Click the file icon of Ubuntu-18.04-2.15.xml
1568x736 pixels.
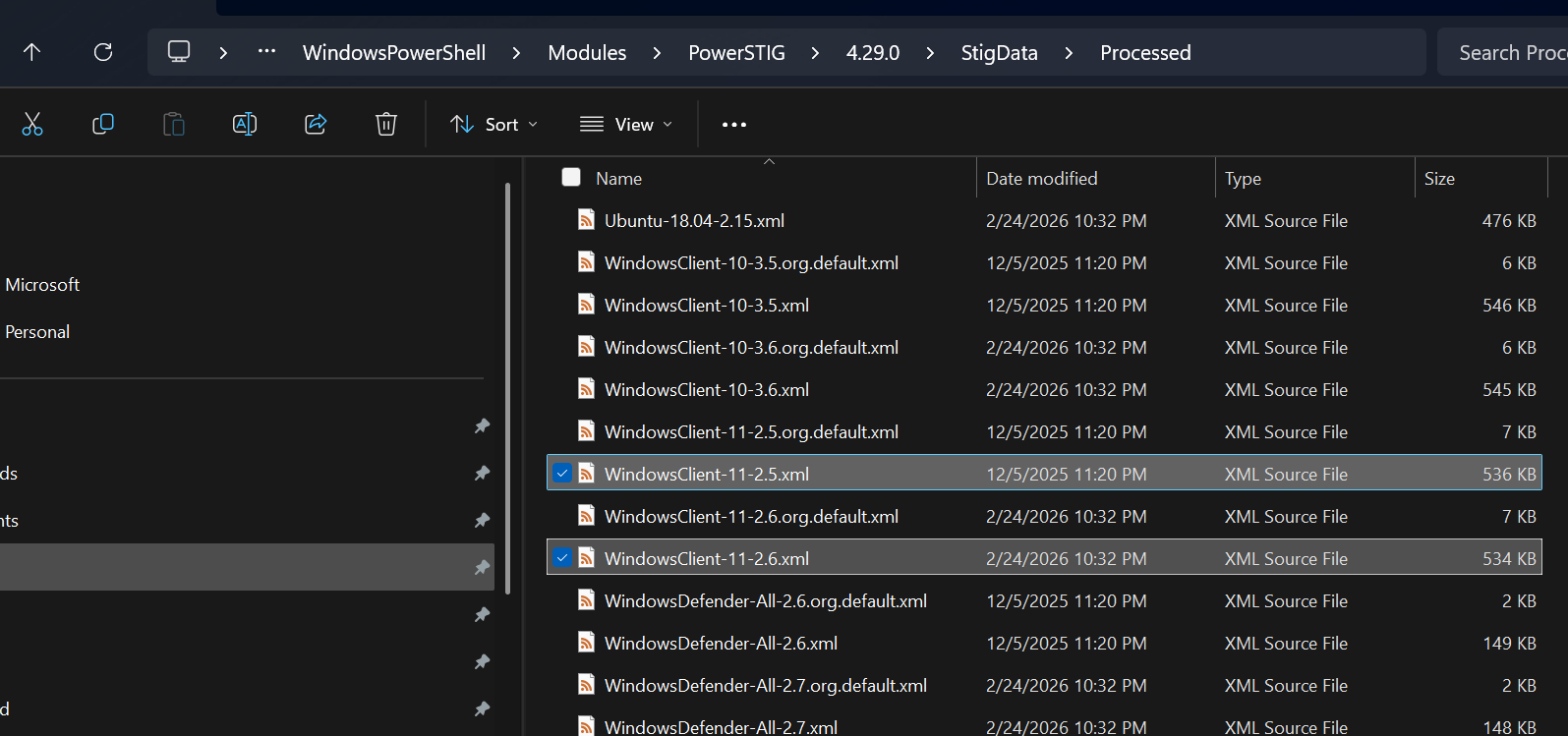click(586, 219)
